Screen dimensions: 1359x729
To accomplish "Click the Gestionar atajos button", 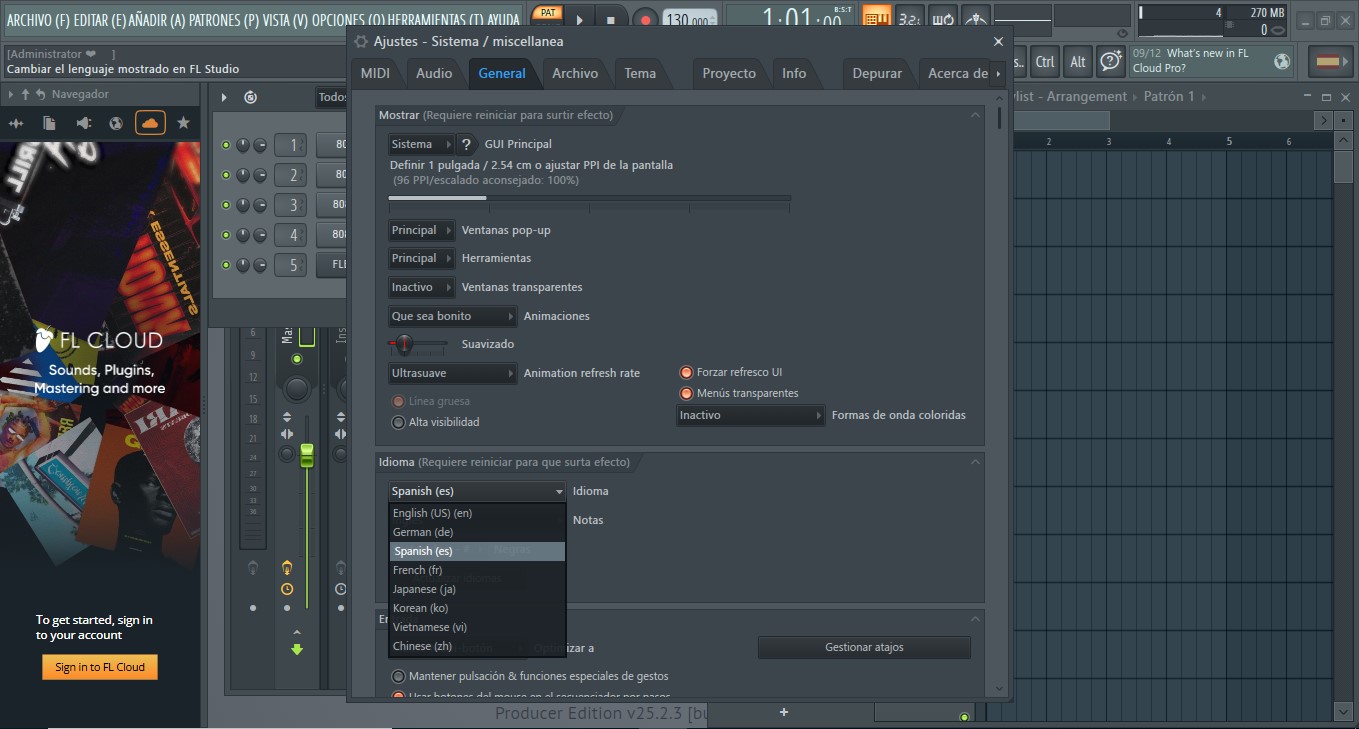I will [863, 647].
